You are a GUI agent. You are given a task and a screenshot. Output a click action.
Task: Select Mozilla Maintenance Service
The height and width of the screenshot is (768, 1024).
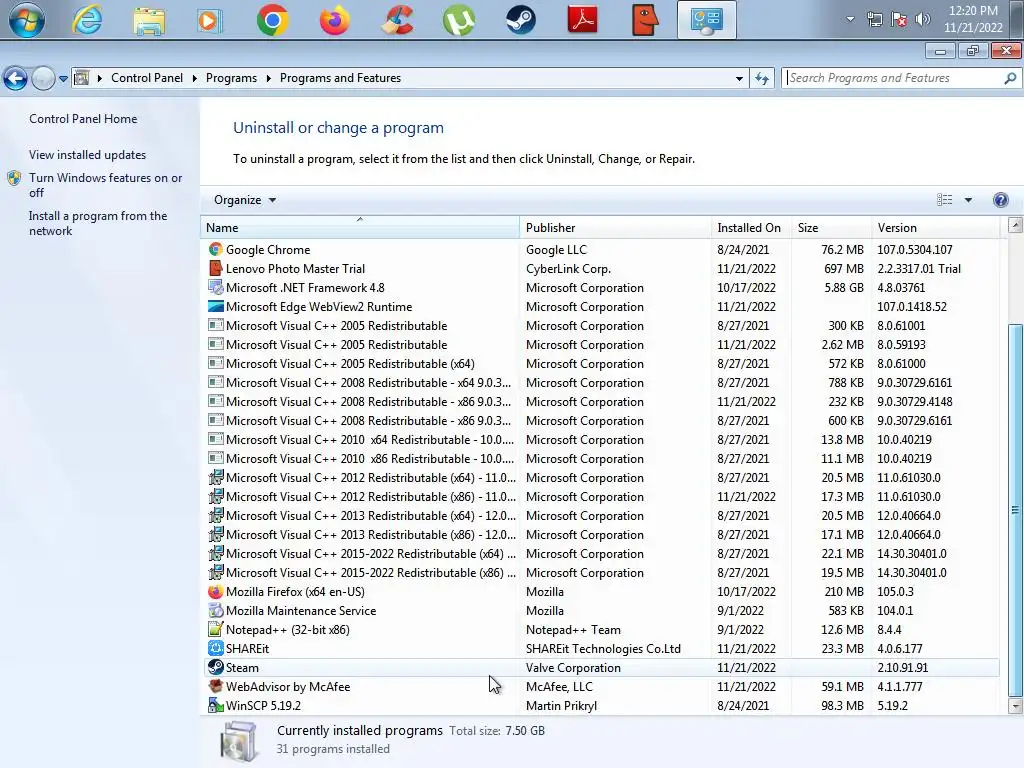600,610
